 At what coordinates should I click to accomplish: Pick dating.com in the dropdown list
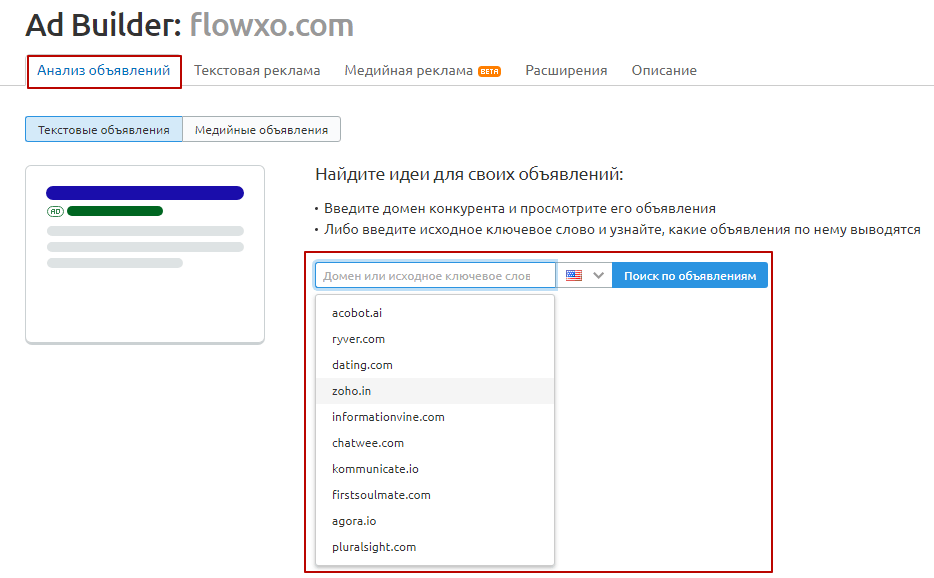pos(435,365)
